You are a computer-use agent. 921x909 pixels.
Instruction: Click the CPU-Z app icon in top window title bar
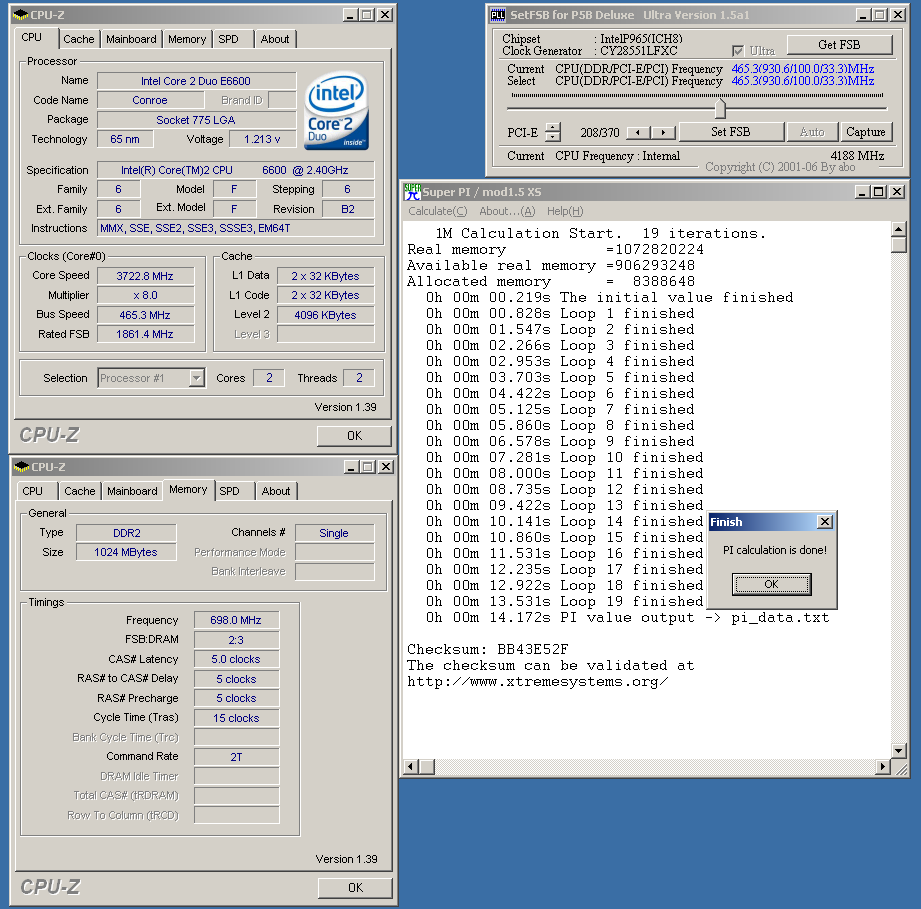click(21, 14)
